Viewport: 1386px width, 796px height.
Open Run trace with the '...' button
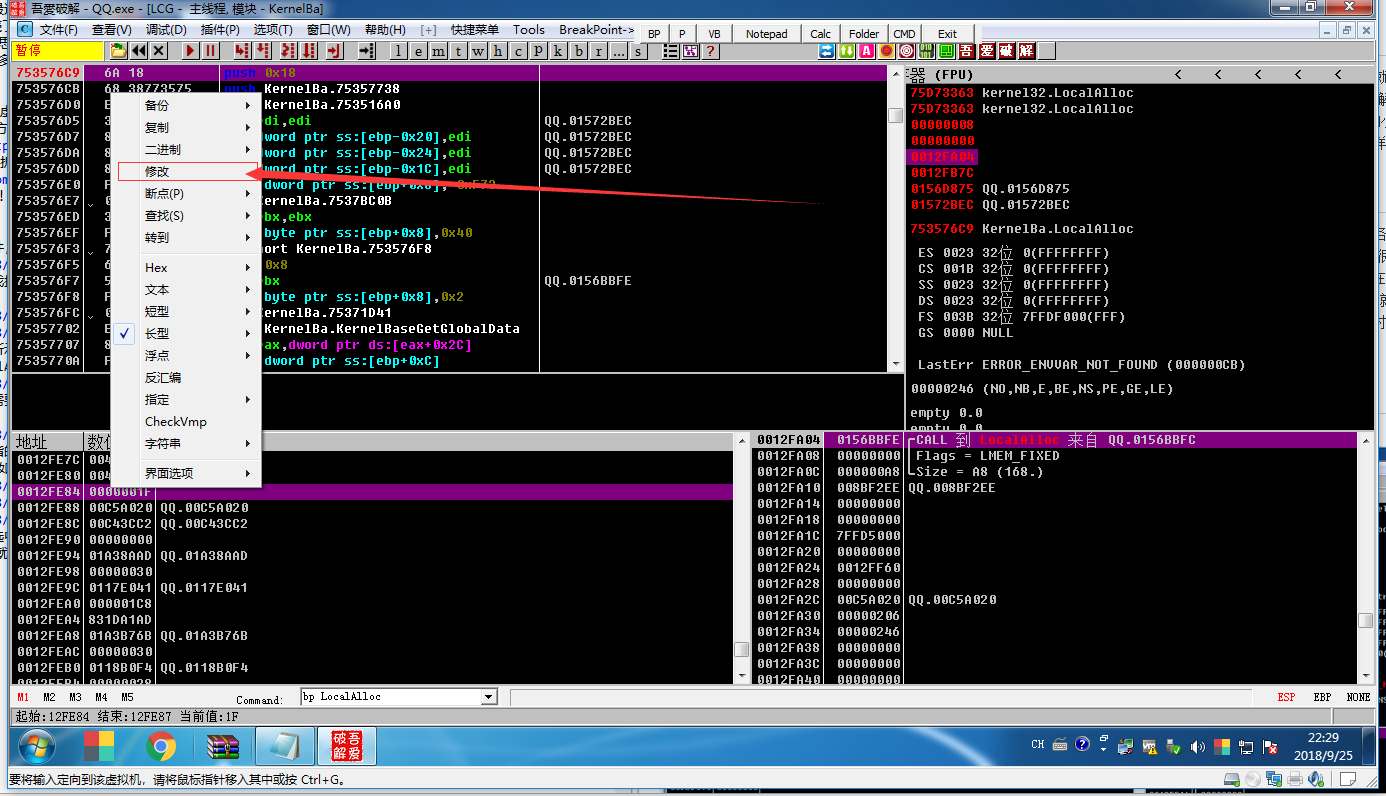pos(619,51)
